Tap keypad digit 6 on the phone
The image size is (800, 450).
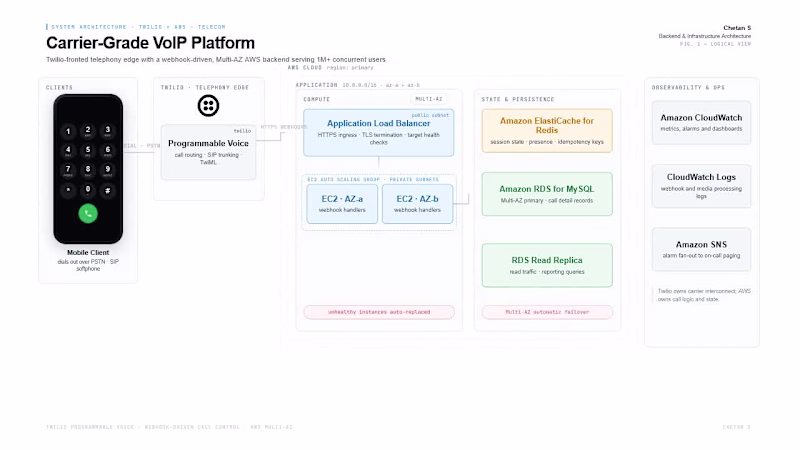pos(108,151)
